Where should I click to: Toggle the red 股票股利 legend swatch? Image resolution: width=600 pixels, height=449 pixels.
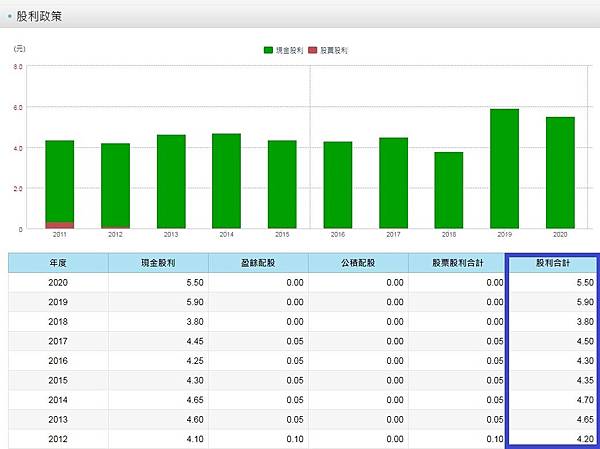[313, 50]
